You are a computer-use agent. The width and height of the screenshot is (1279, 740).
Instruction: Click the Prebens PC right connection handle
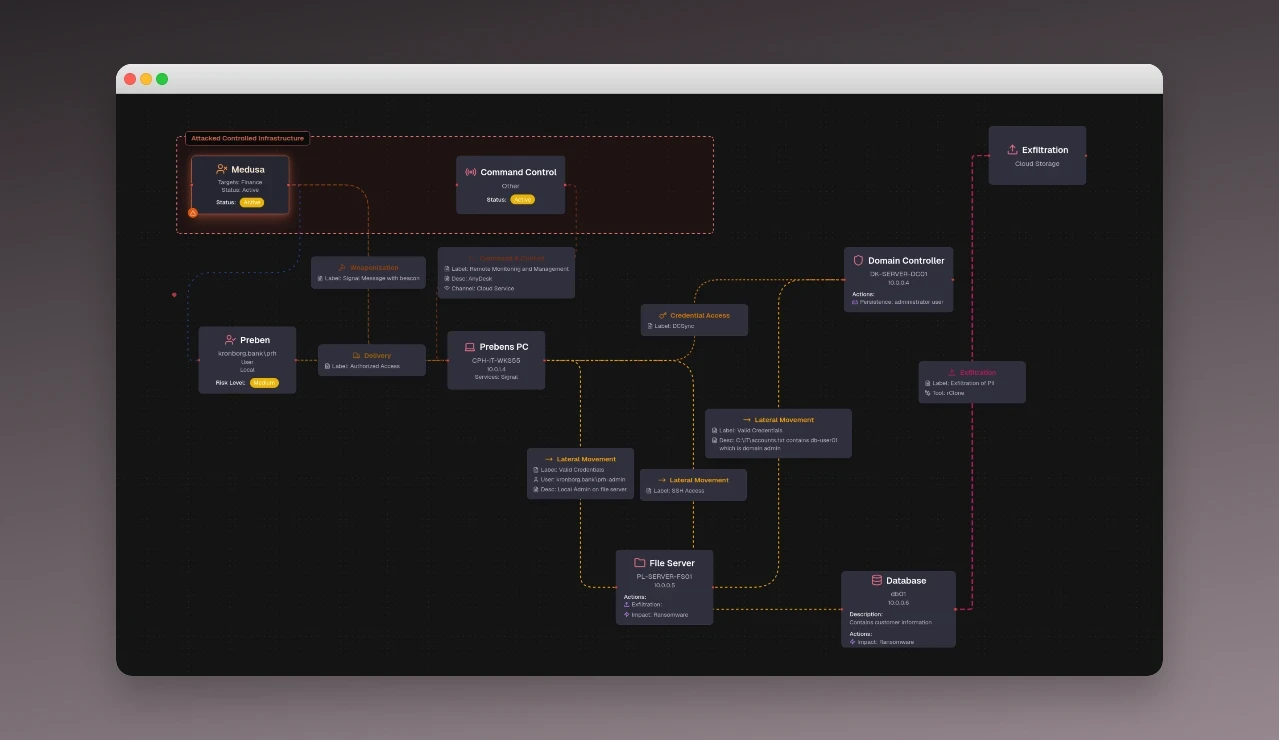point(546,360)
